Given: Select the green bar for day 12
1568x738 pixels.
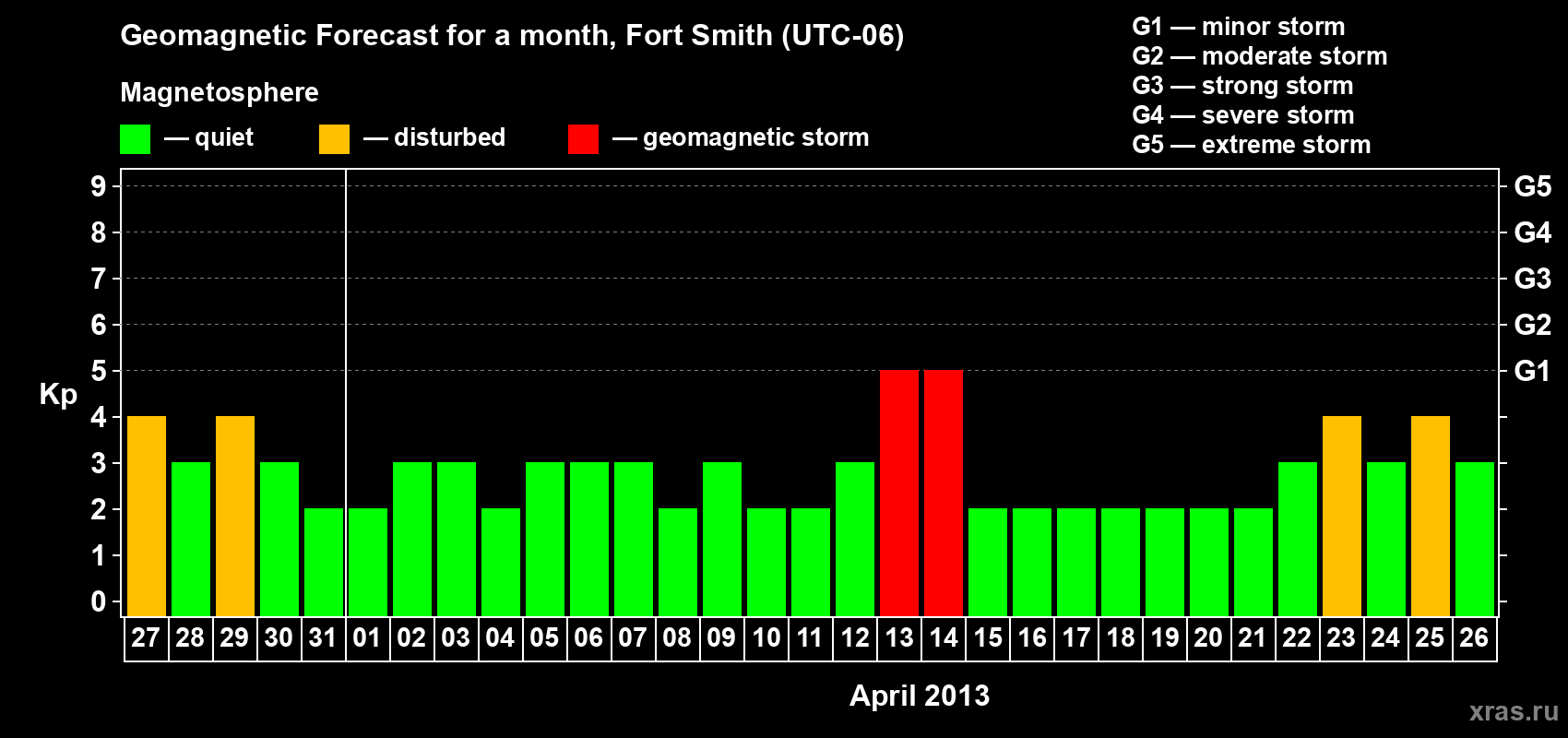Looking at the screenshot, I should pos(855,539).
